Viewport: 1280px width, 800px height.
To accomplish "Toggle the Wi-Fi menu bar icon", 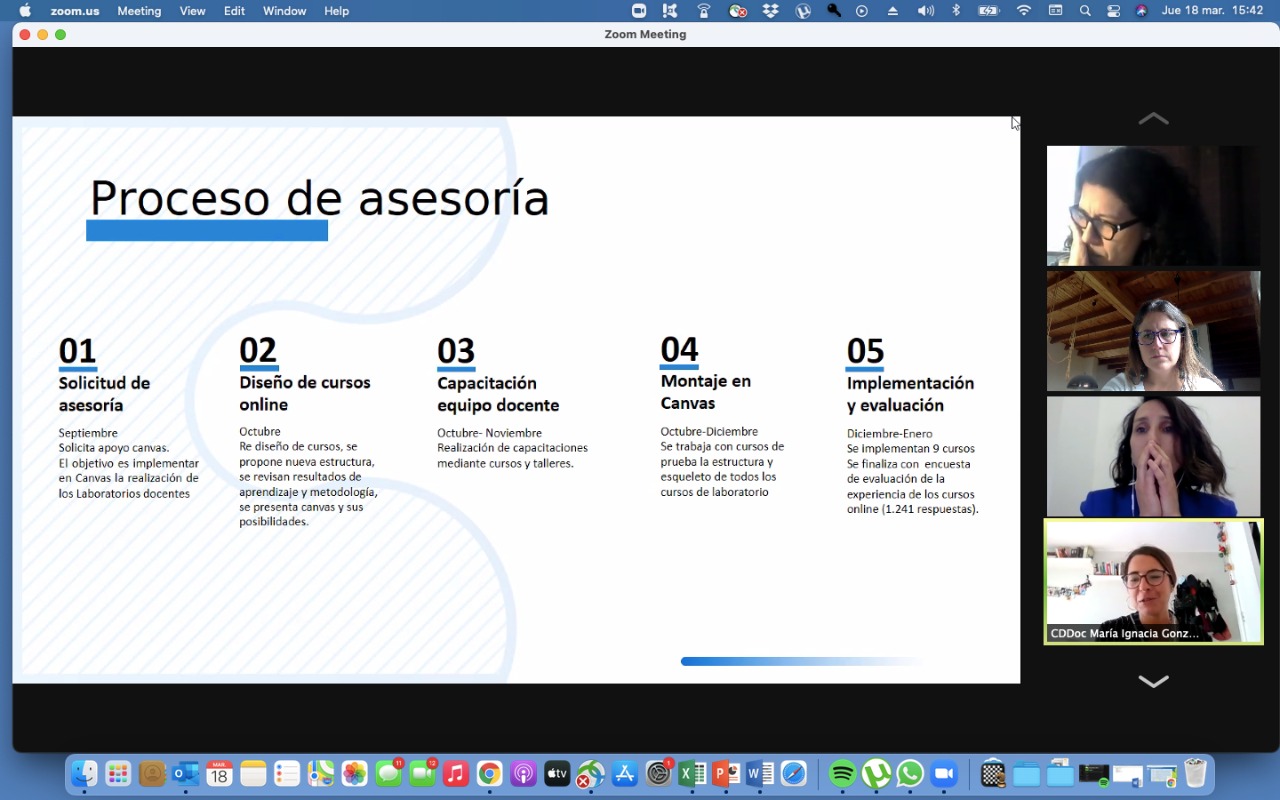I will click(x=1023, y=11).
